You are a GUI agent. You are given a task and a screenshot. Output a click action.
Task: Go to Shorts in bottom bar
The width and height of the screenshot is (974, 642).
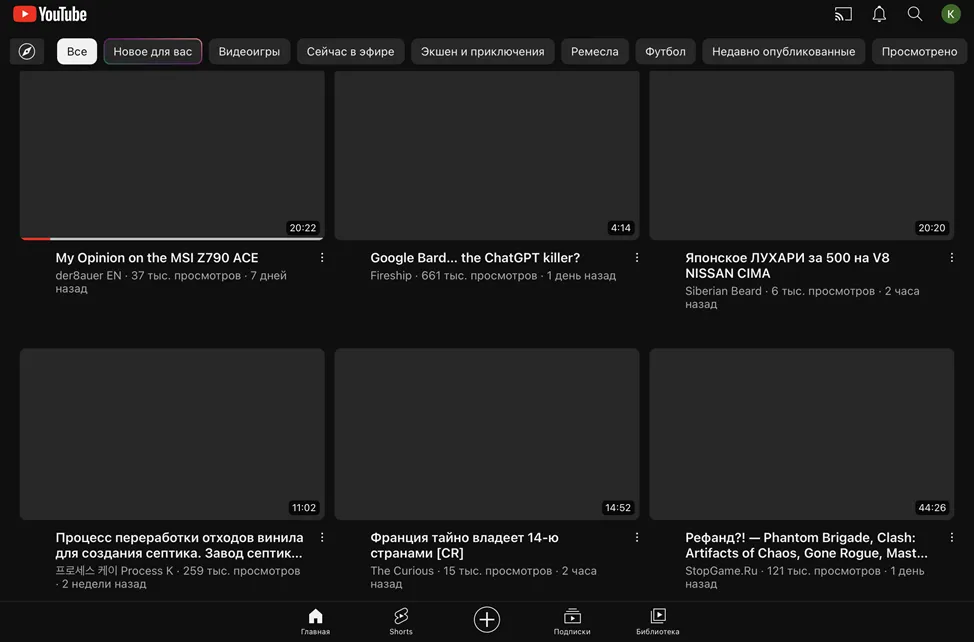click(x=401, y=621)
